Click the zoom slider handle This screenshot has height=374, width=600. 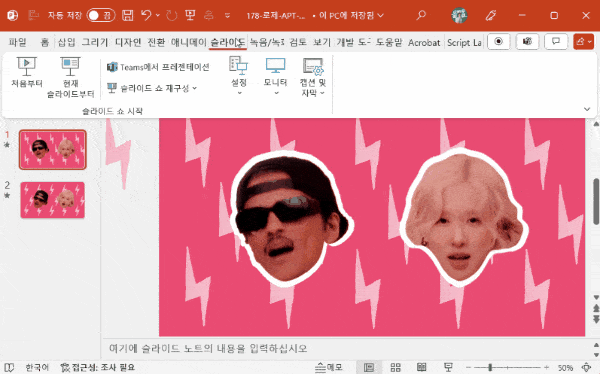point(490,367)
